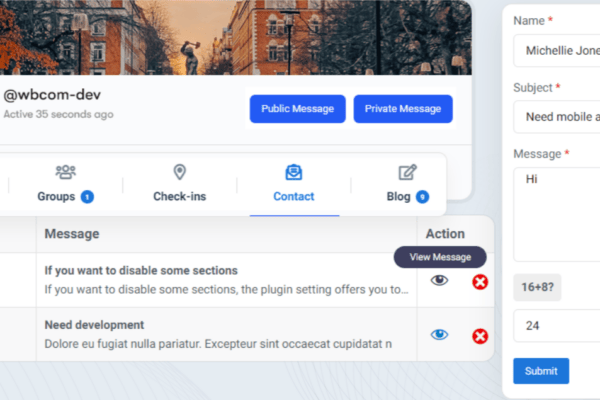Screen dimensions: 600x400
Task: Click the Message text area
Action: point(557,214)
